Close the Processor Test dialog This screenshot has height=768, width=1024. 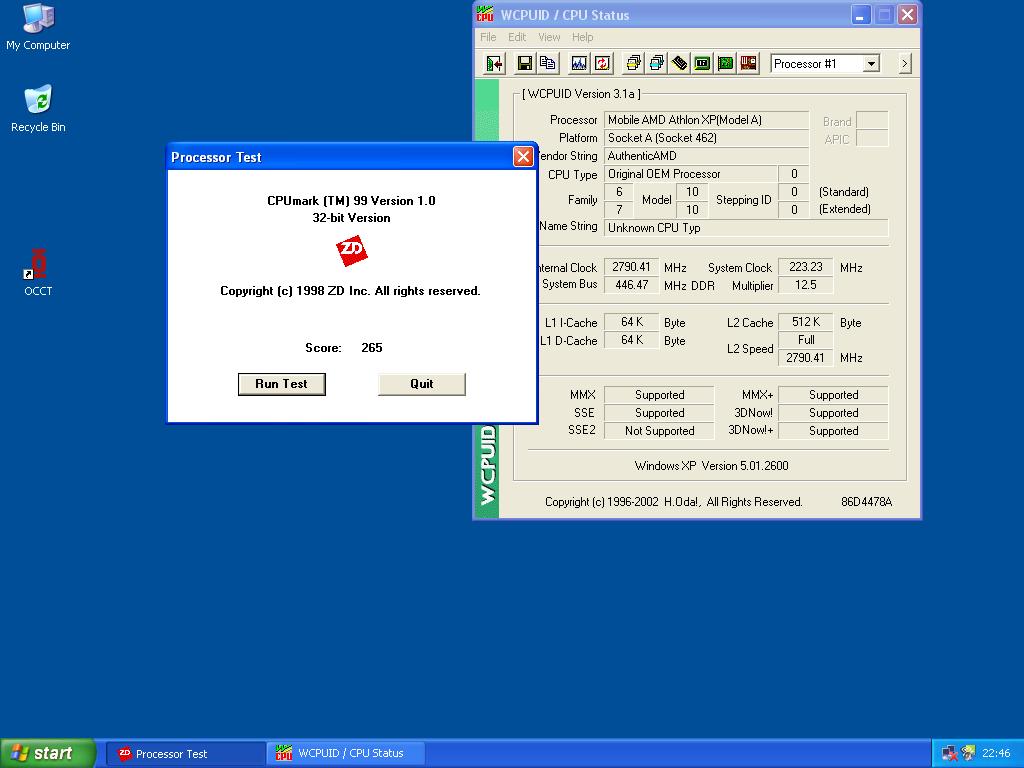522,157
